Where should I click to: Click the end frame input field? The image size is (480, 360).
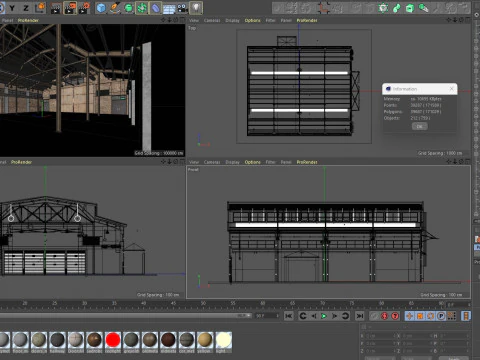pyautogui.click(x=267, y=316)
